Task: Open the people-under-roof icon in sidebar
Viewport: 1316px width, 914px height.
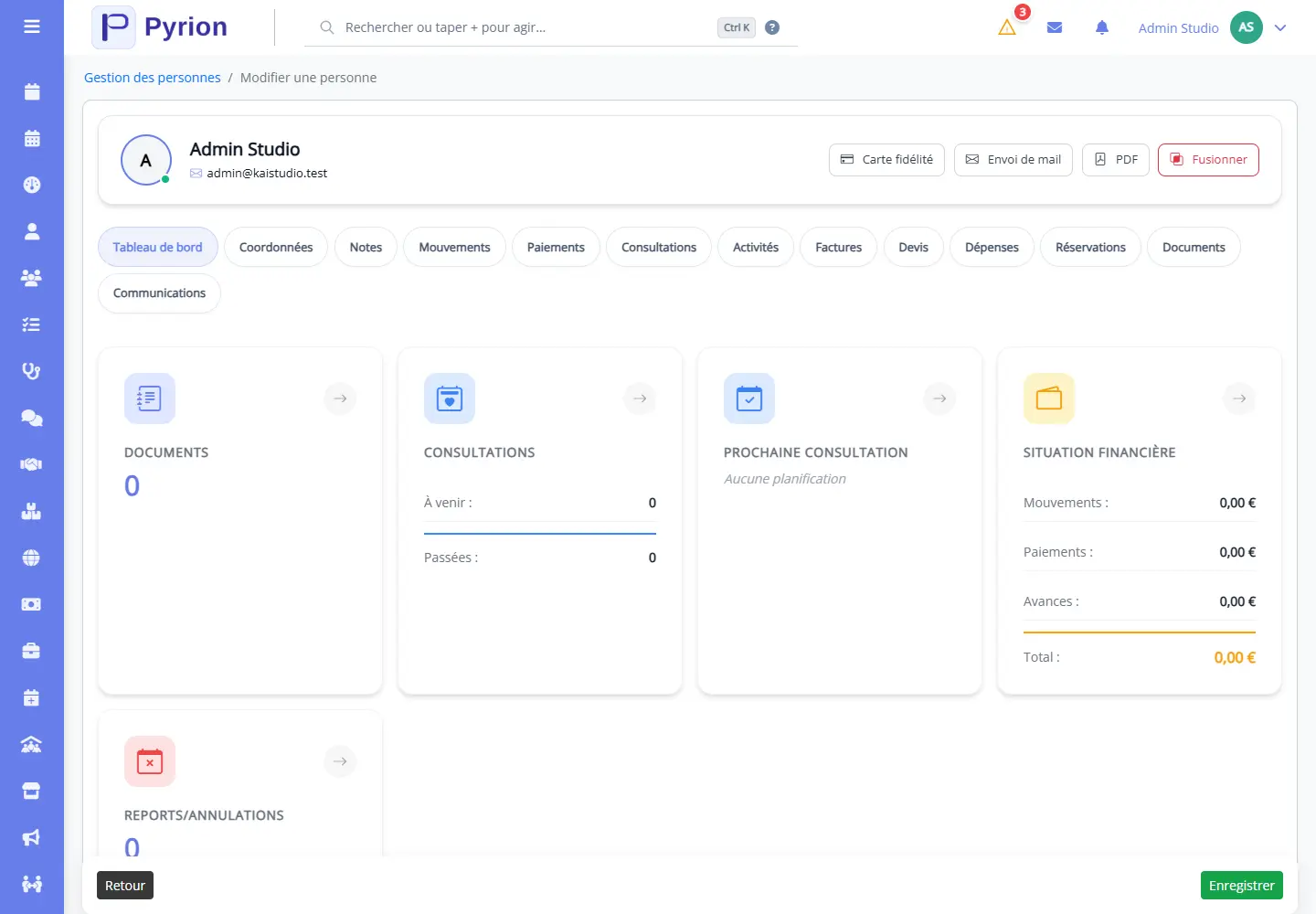Action: 32,745
